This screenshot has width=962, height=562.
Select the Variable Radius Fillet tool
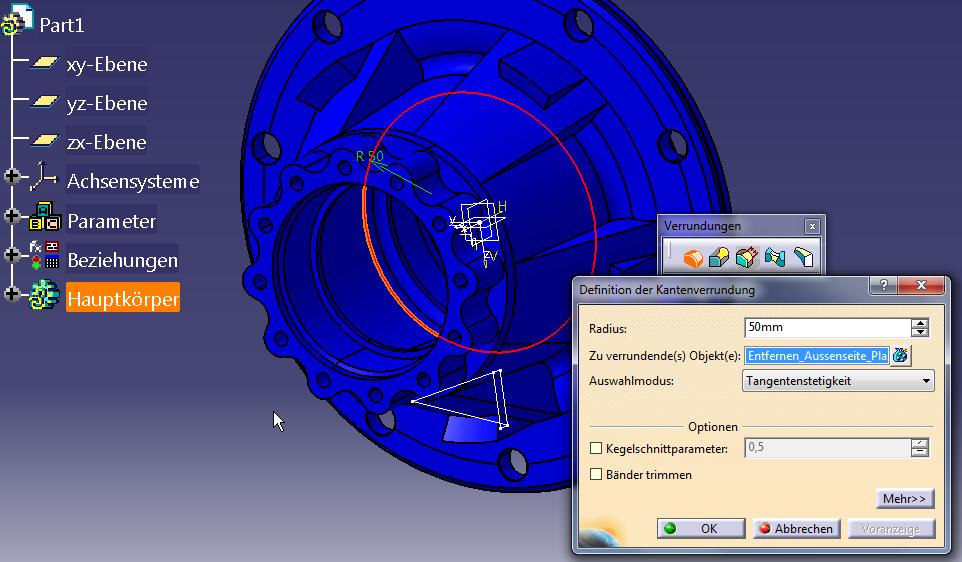719,258
